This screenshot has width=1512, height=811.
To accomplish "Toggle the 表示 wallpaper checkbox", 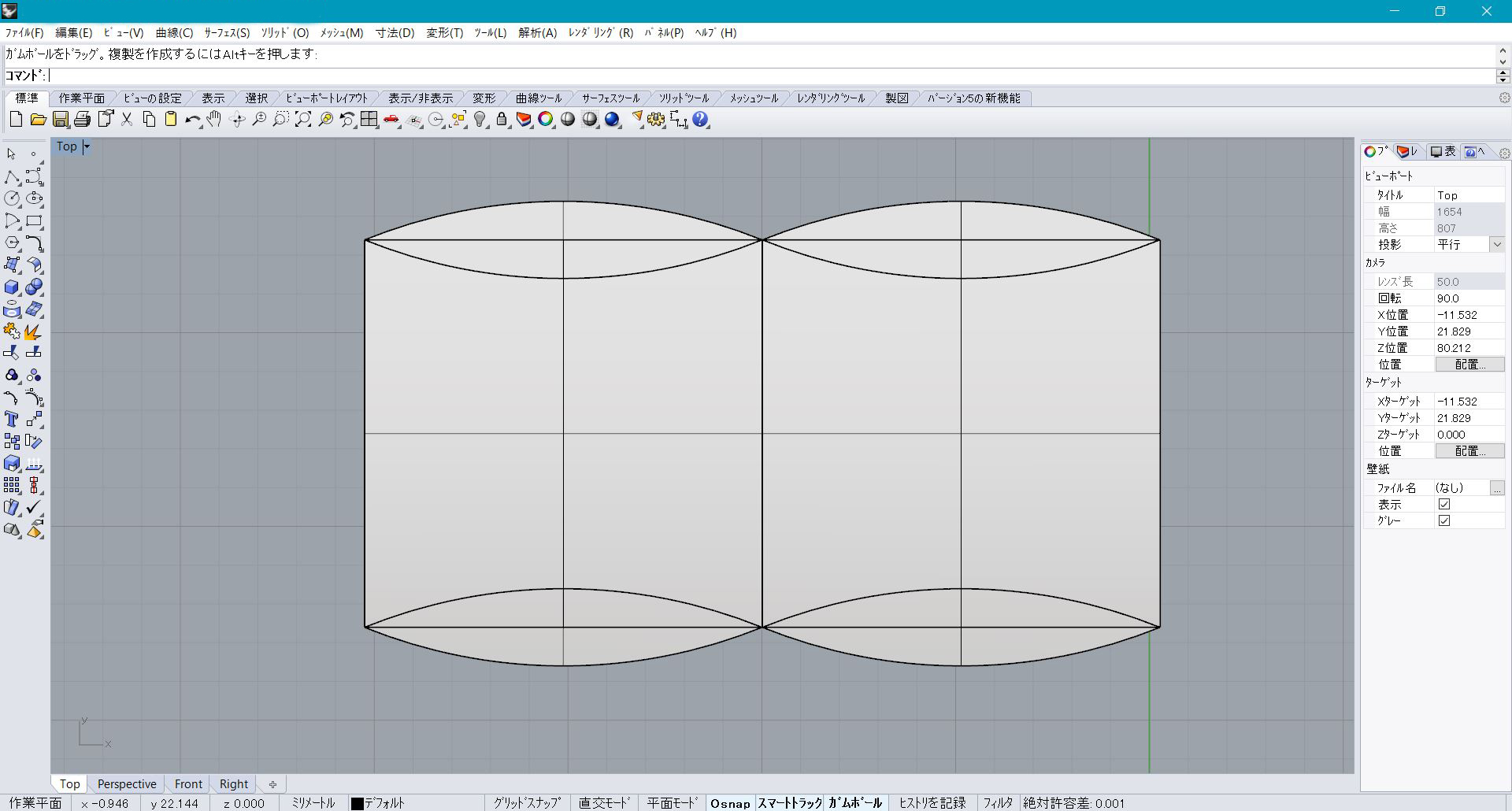I will (x=1443, y=504).
